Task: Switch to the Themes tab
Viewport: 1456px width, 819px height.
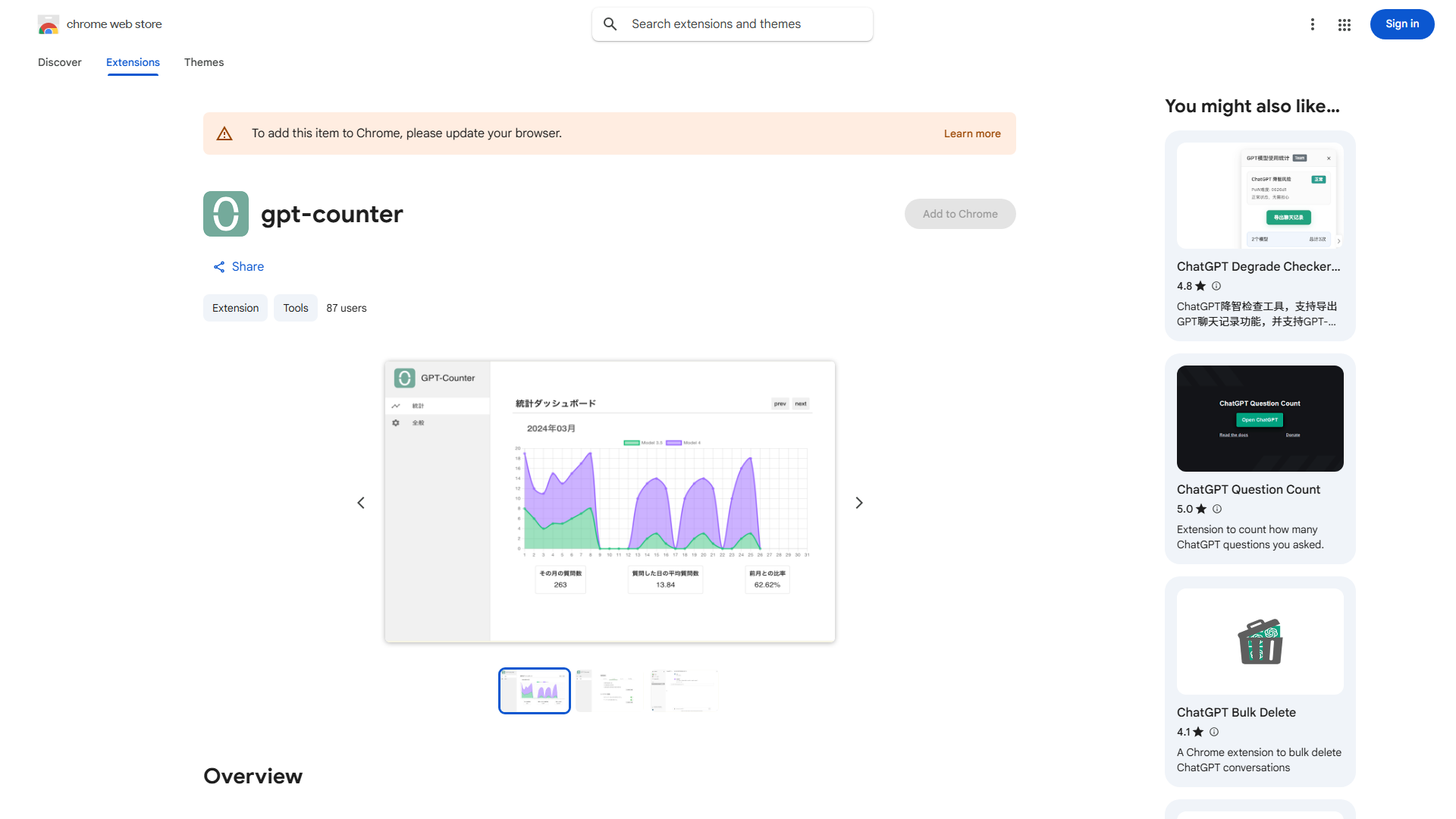Action: click(x=203, y=62)
